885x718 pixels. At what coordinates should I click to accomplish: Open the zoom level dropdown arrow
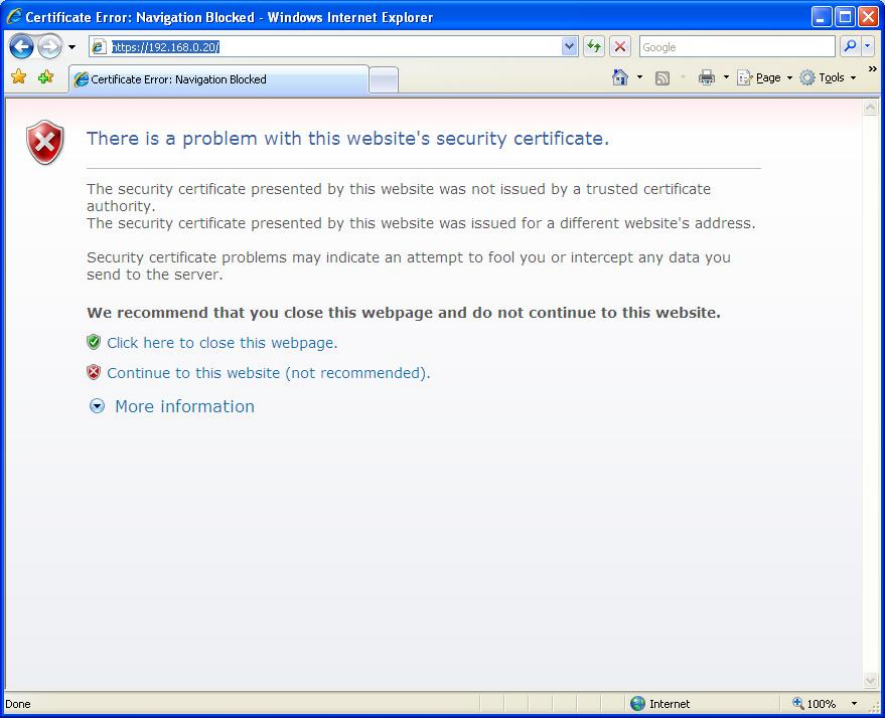point(854,703)
